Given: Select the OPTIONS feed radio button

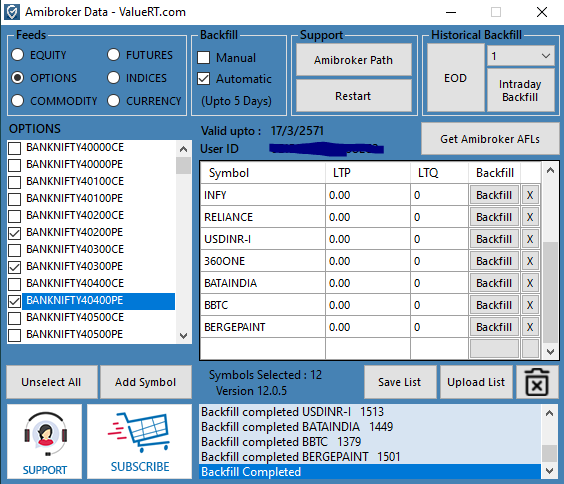Looking at the screenshot, I should (18, 78).
